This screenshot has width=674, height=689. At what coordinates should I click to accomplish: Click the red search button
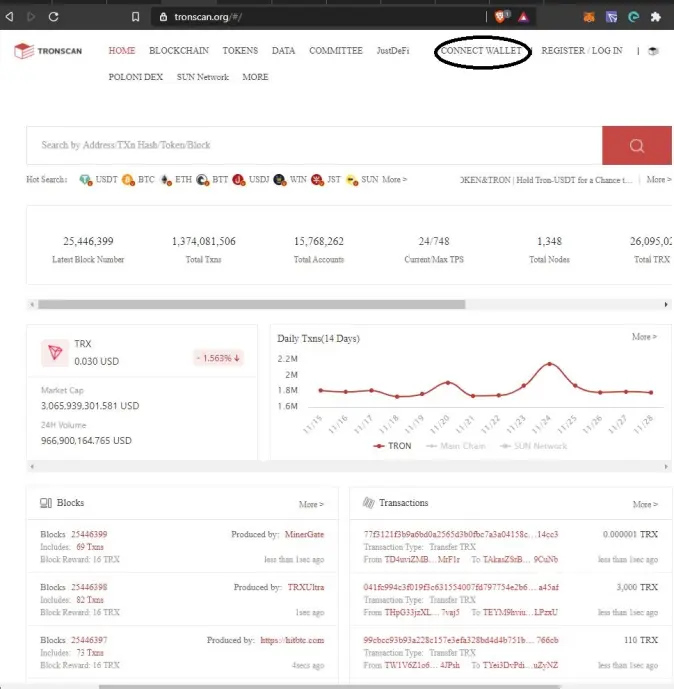[x=637, y=145]
